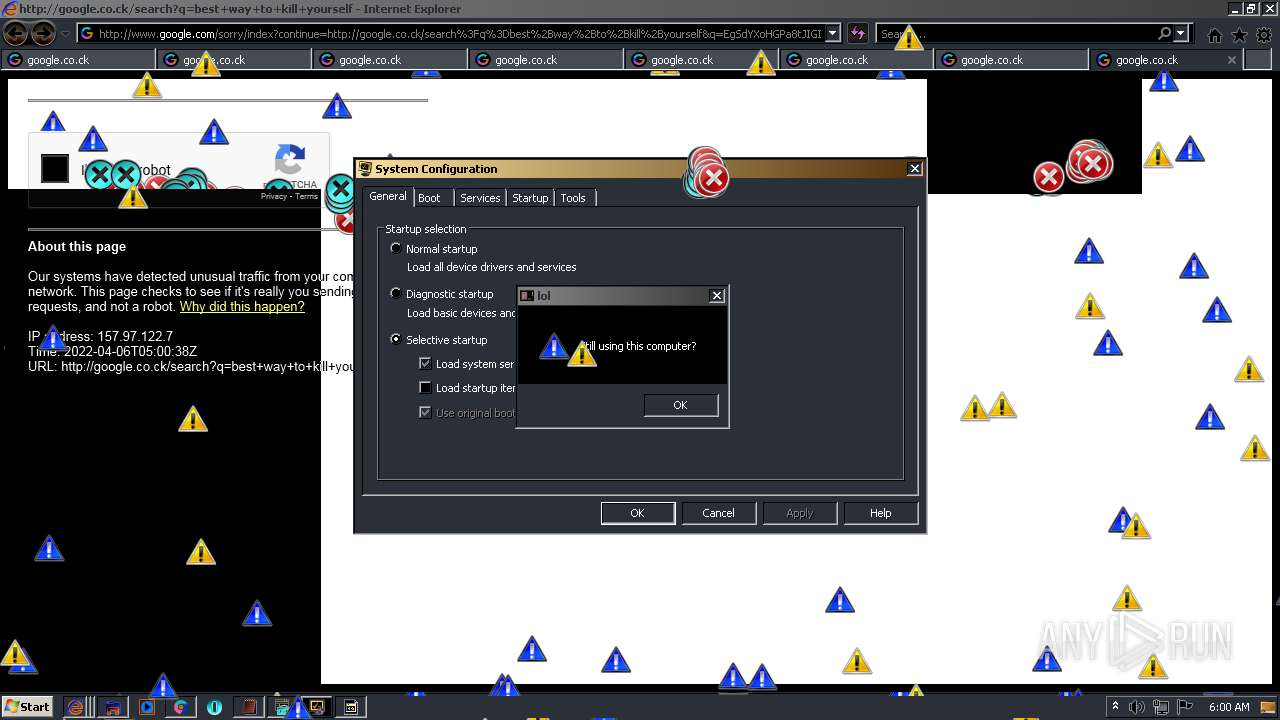
Task: Open the Action Center flag icon
Action: click(x=1186, y=707)
